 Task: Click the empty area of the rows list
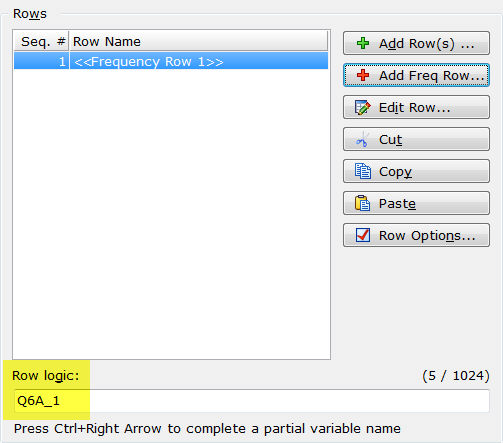tap(171, 213)
